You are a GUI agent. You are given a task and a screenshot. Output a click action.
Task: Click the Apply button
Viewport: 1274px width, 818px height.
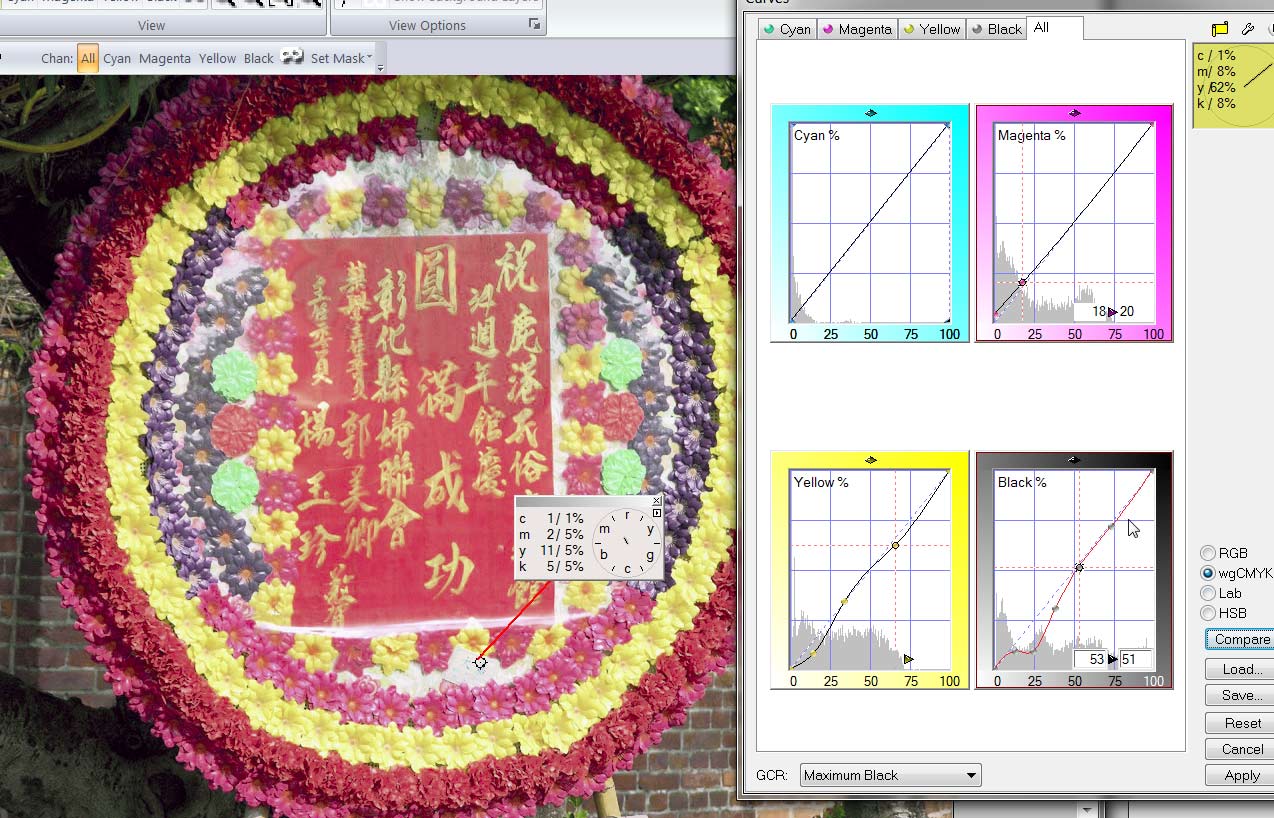(1240, 775)
